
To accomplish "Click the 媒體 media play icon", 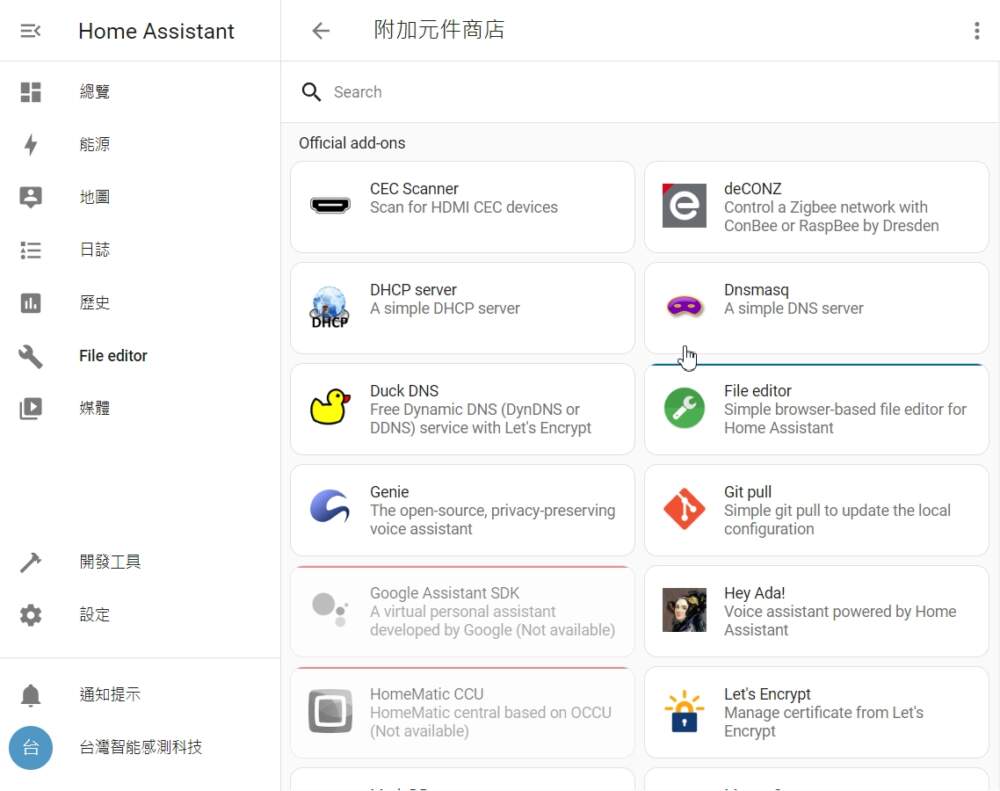I will (31, 408).
